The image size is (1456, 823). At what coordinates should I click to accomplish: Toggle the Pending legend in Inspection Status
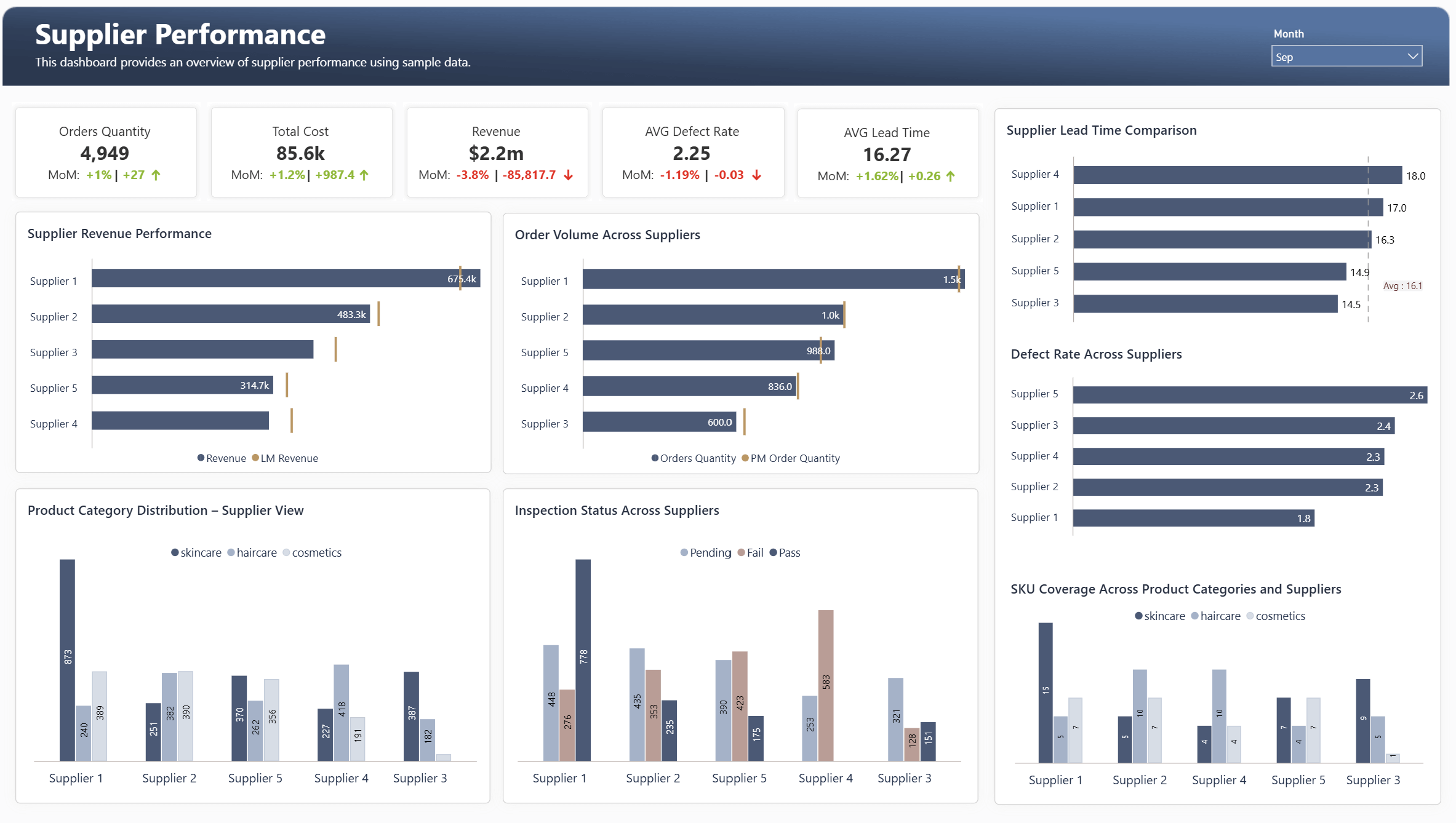tap(706, 552)
